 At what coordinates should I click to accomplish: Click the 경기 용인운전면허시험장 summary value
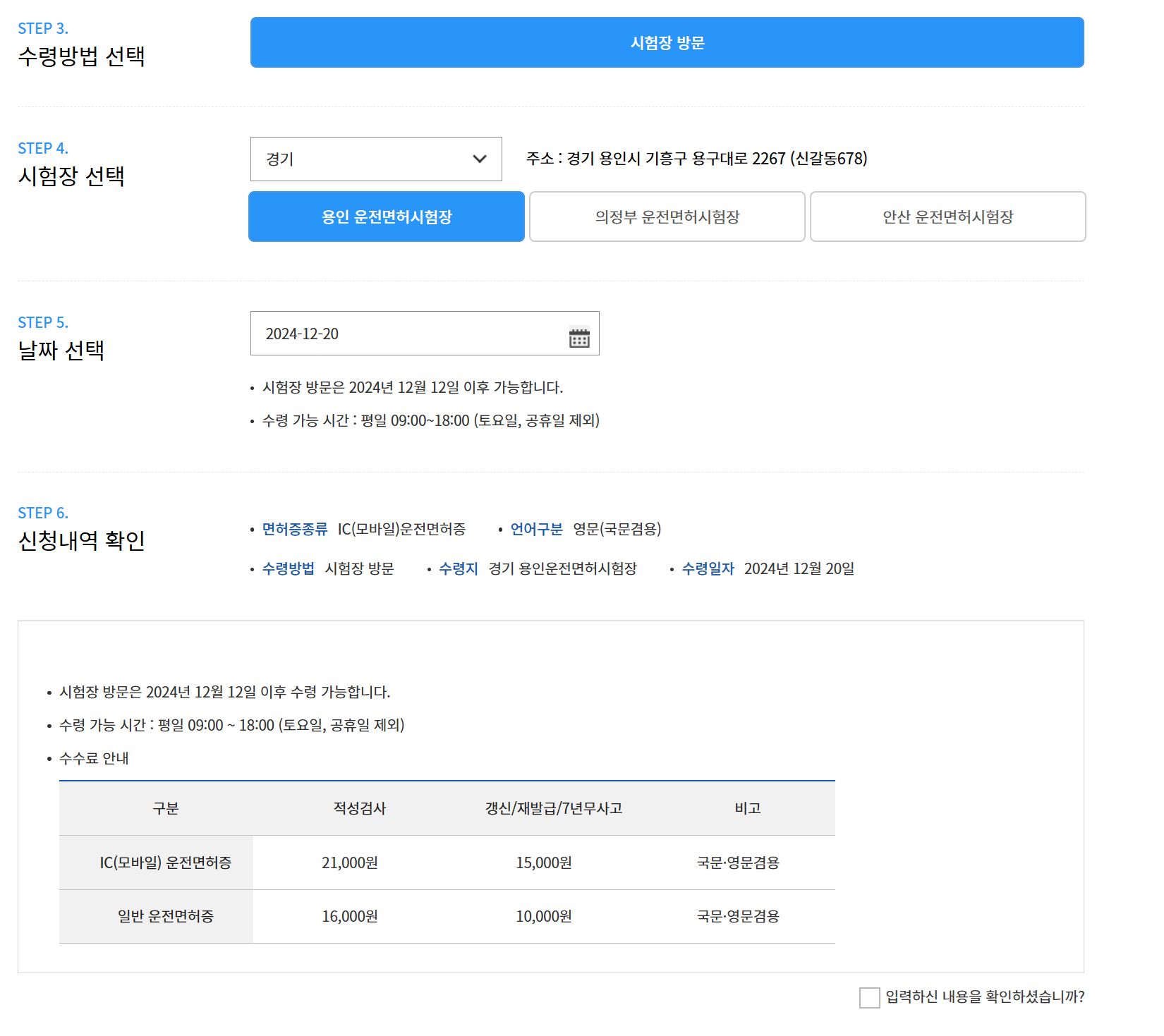pyautogui.click(x=563, y=568)
